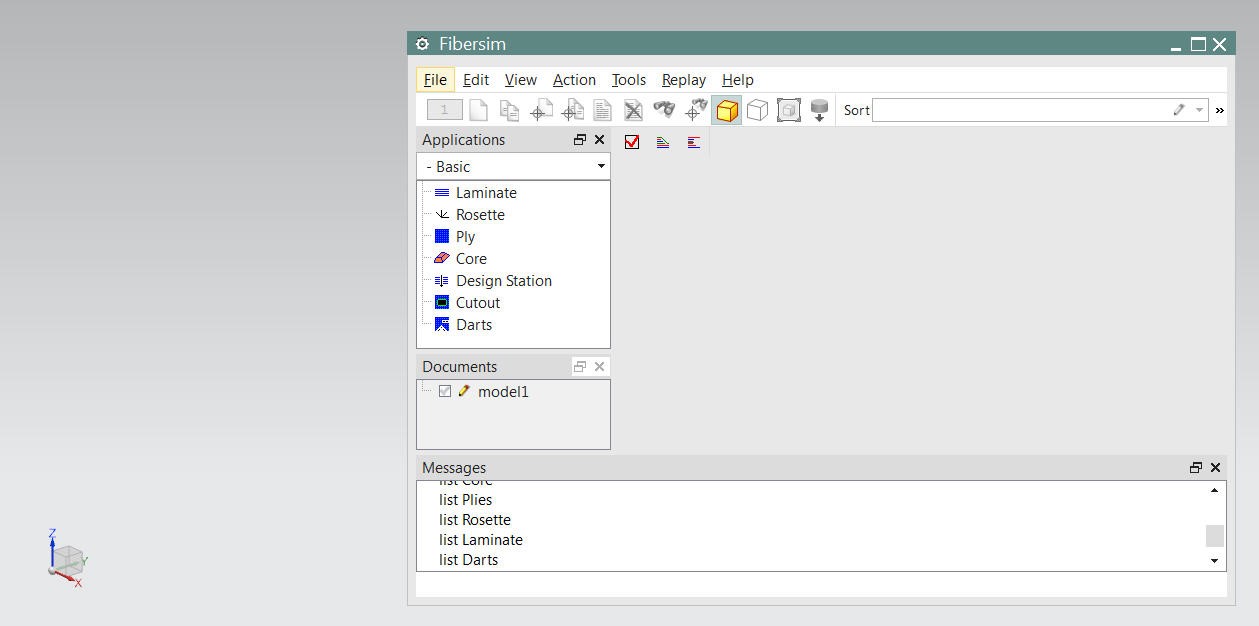Select Laminate in the Applications list
This screenshot has height=626, width=1259.
pyautogui.click(x=486, y=192)
